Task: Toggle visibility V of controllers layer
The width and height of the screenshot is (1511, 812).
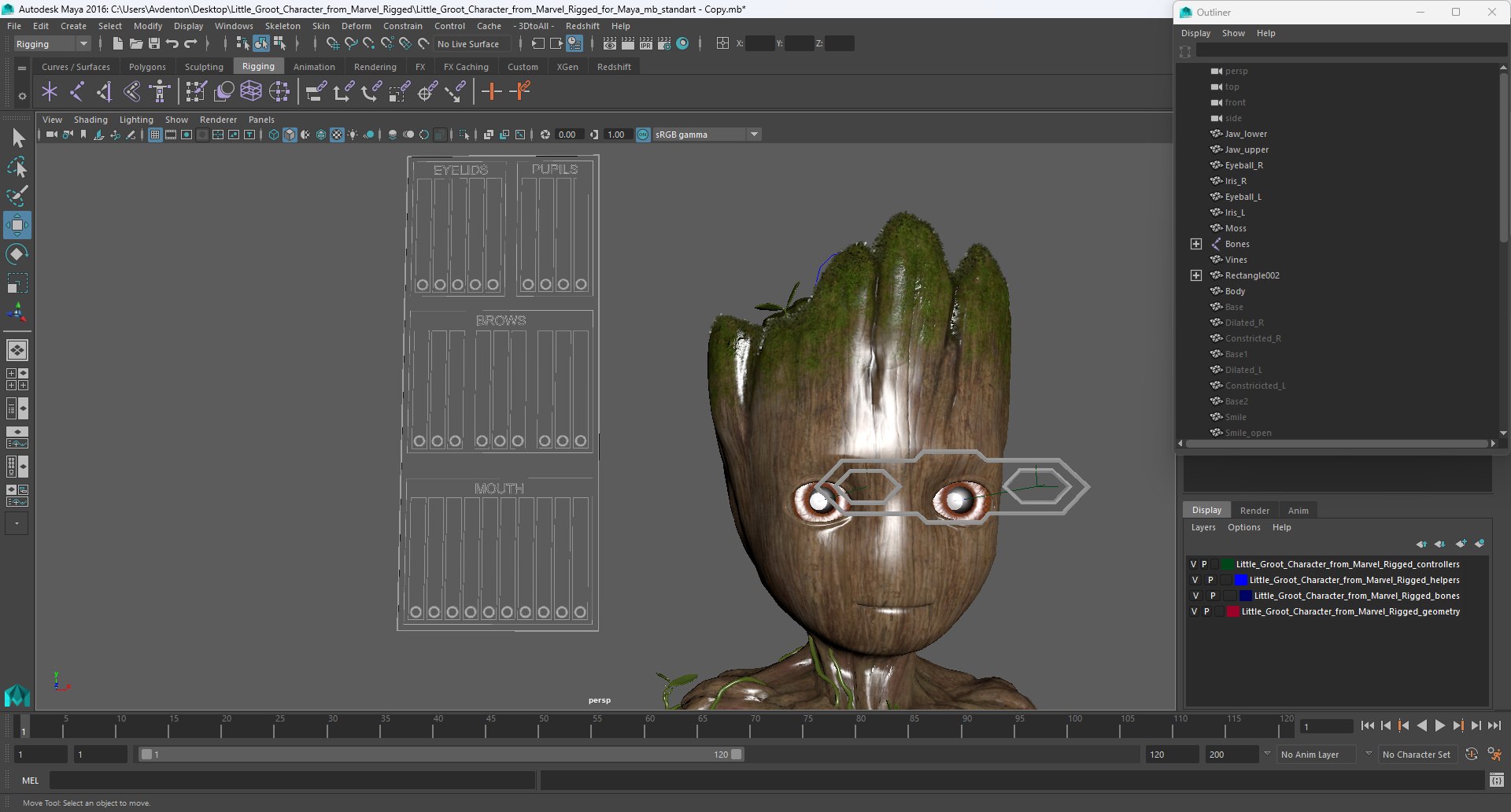Action: tap(1194, 564)
